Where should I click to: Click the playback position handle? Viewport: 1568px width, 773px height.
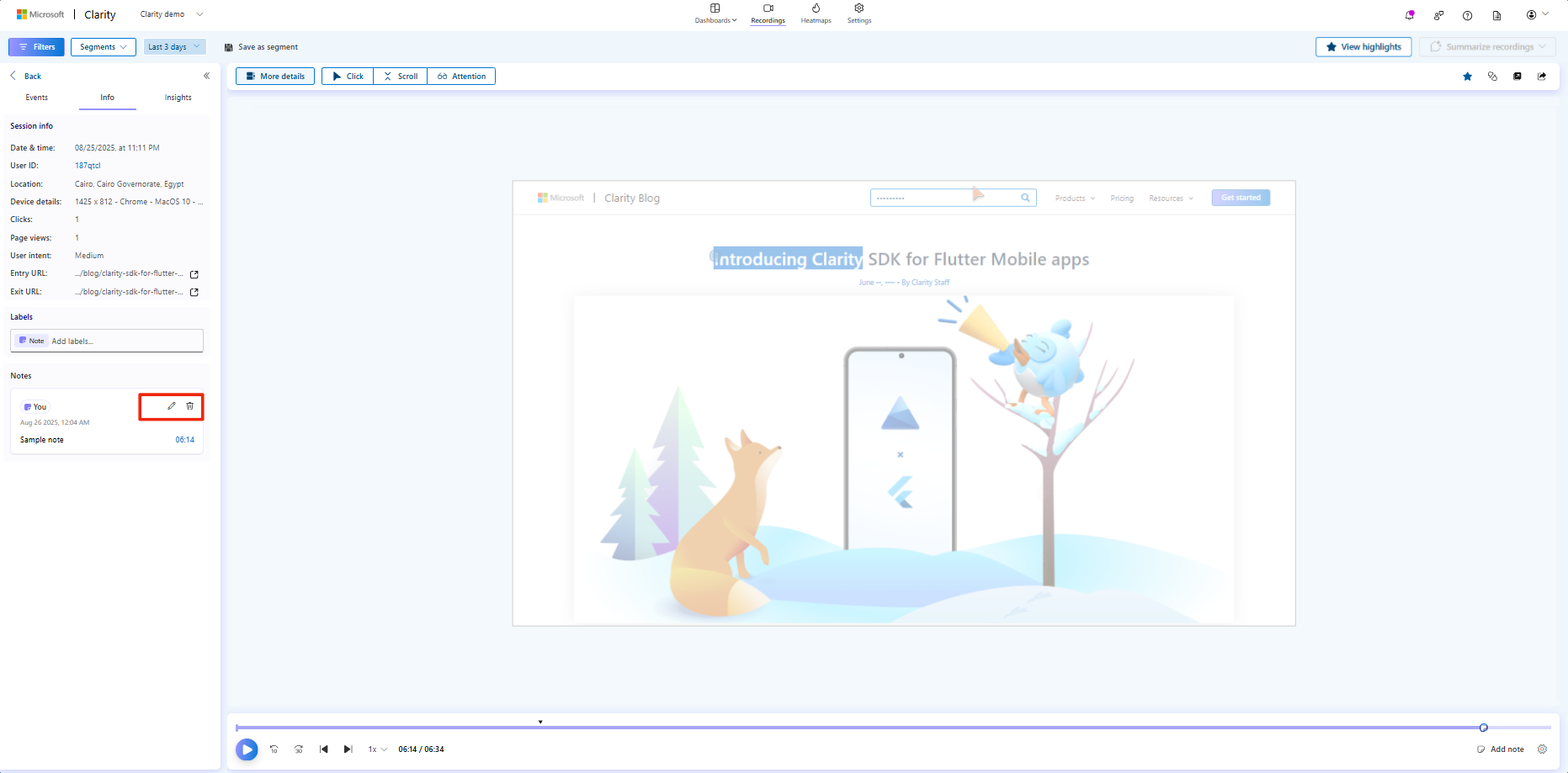coord(1484,728)
